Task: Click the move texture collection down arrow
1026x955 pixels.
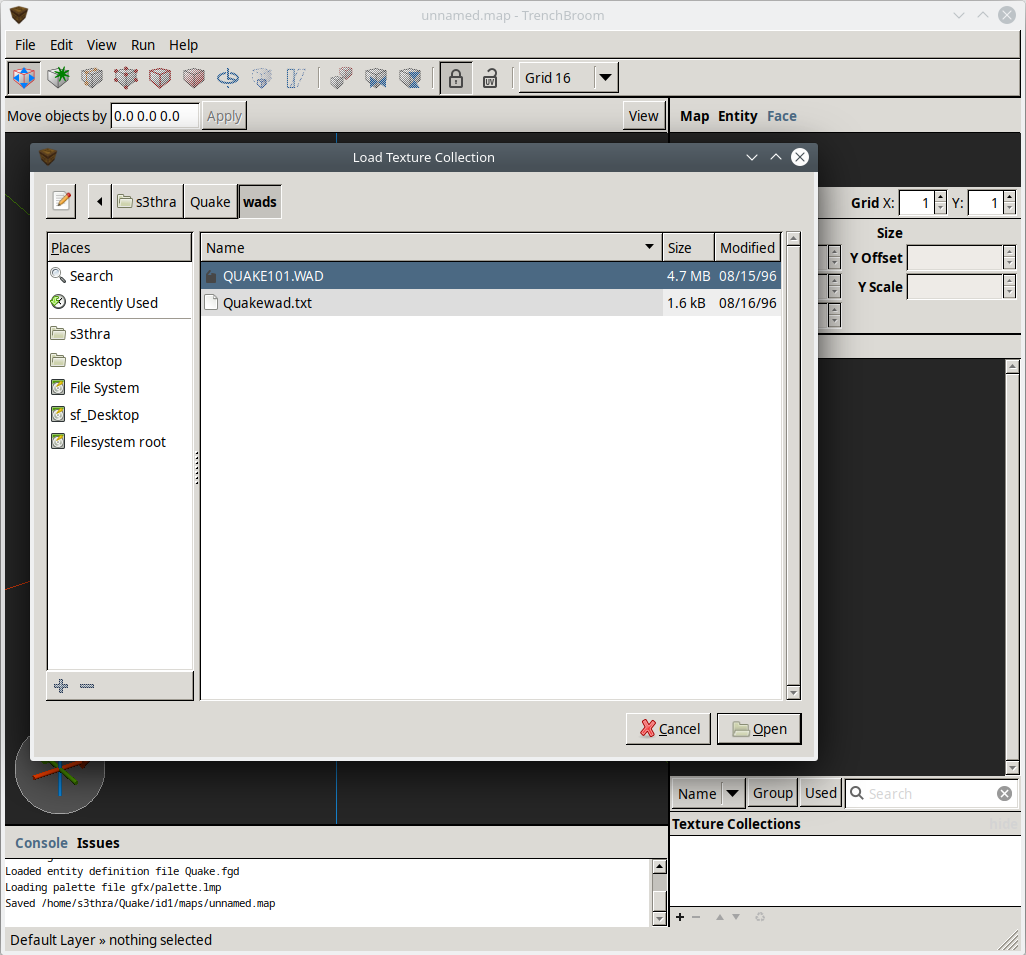Action: click(x=736, y=917)
